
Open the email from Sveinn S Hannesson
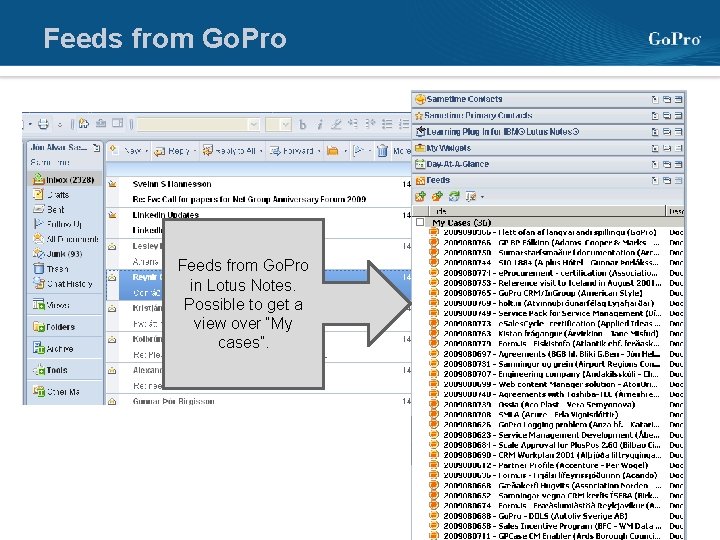click(259, 191)
